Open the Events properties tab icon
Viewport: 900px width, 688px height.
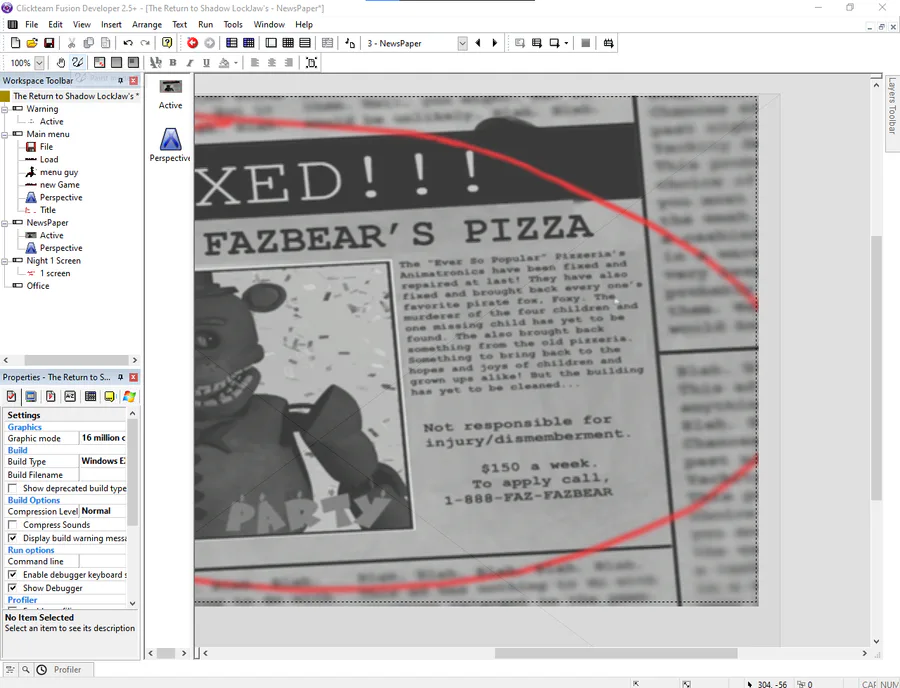click(x=90, y=397)
